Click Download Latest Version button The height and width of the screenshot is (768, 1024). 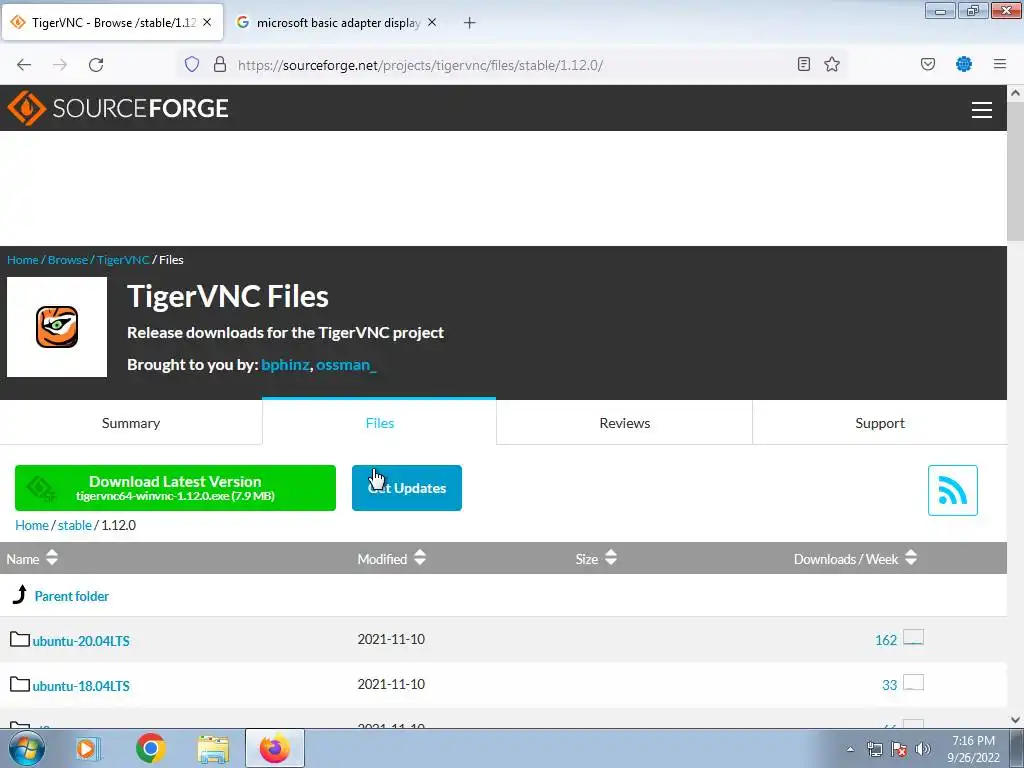coord(175,488)
